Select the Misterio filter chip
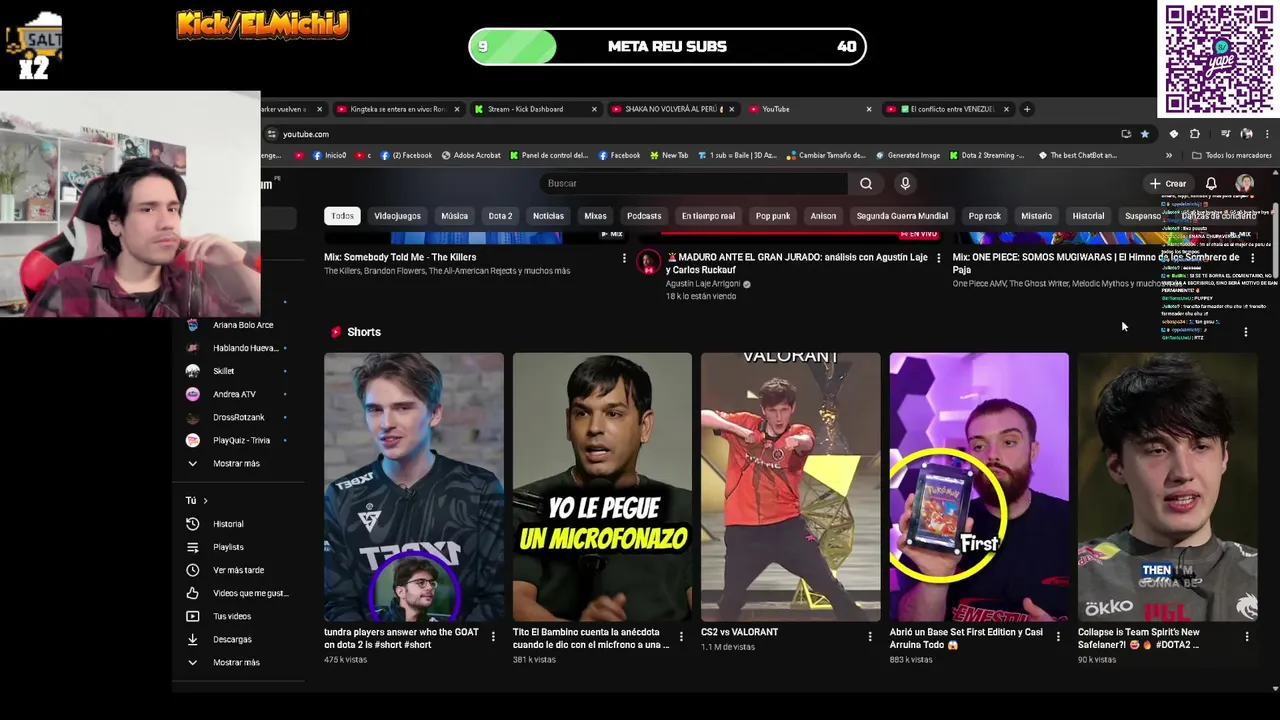This screenshot has width=1280, height=720. 1036,216
